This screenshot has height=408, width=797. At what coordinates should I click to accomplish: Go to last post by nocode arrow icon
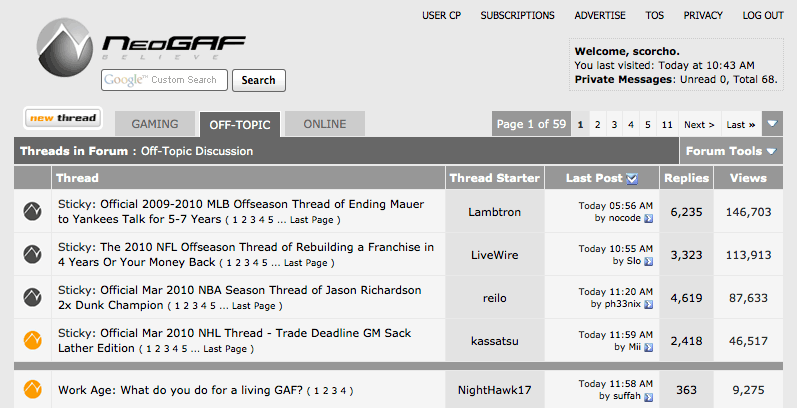[x=649, y=218]
